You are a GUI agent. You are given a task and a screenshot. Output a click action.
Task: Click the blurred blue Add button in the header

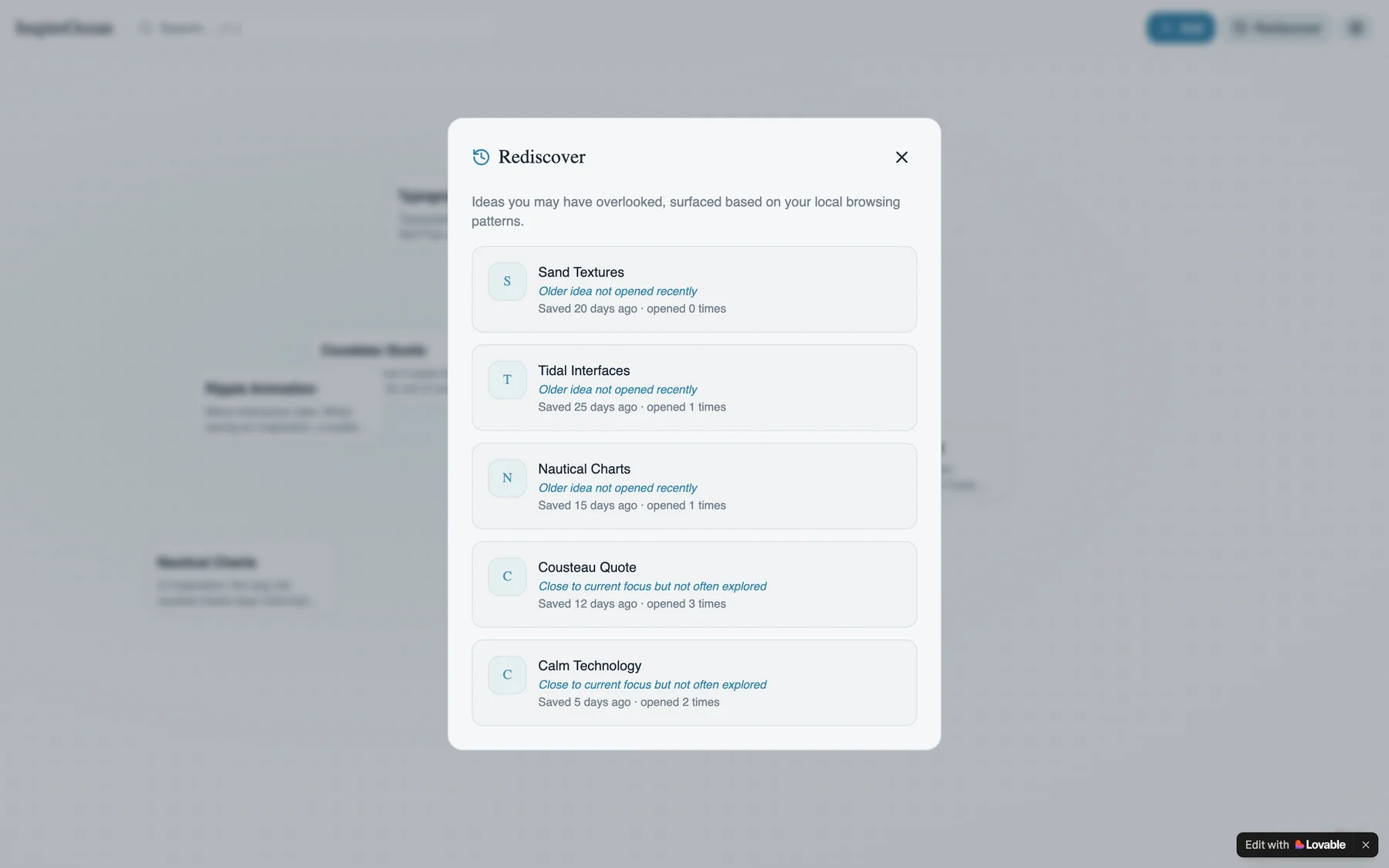click(x=1181, y=29)
